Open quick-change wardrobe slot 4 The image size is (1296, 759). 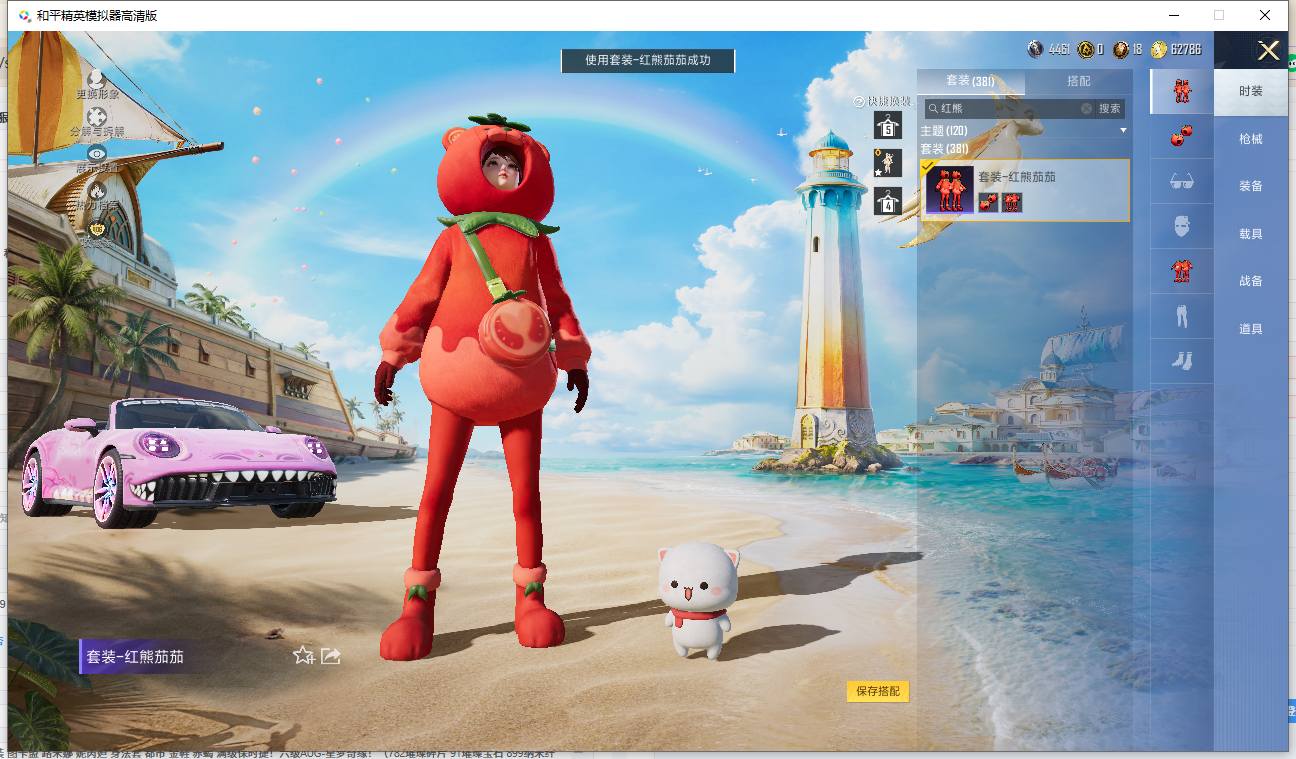(888, 201)
